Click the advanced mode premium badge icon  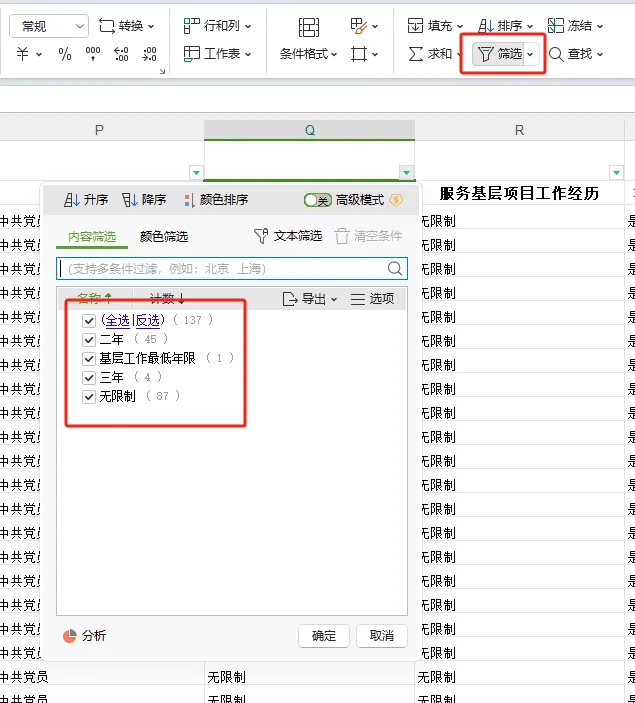tap(396, 200)
